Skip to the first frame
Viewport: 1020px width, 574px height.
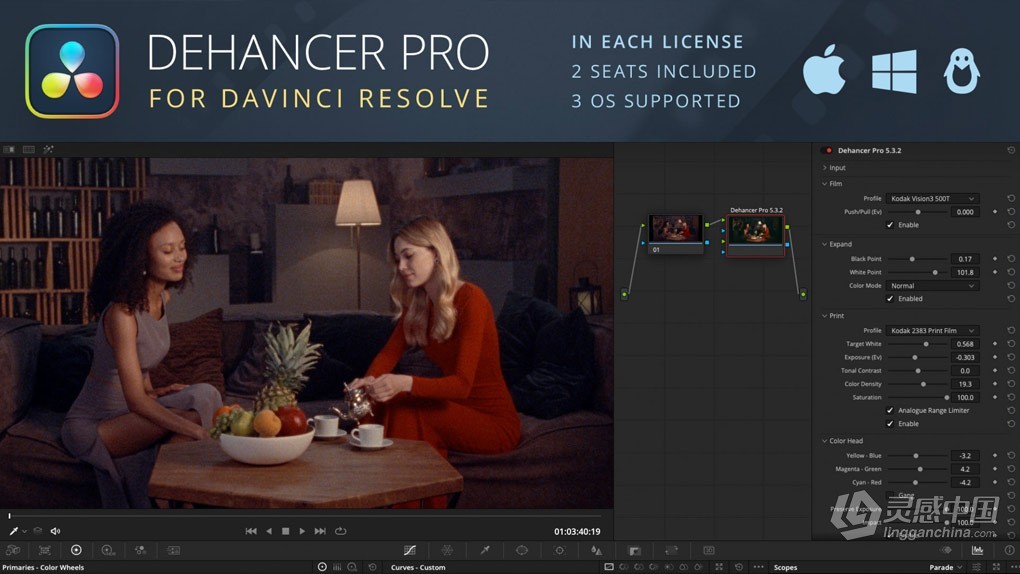251,531
